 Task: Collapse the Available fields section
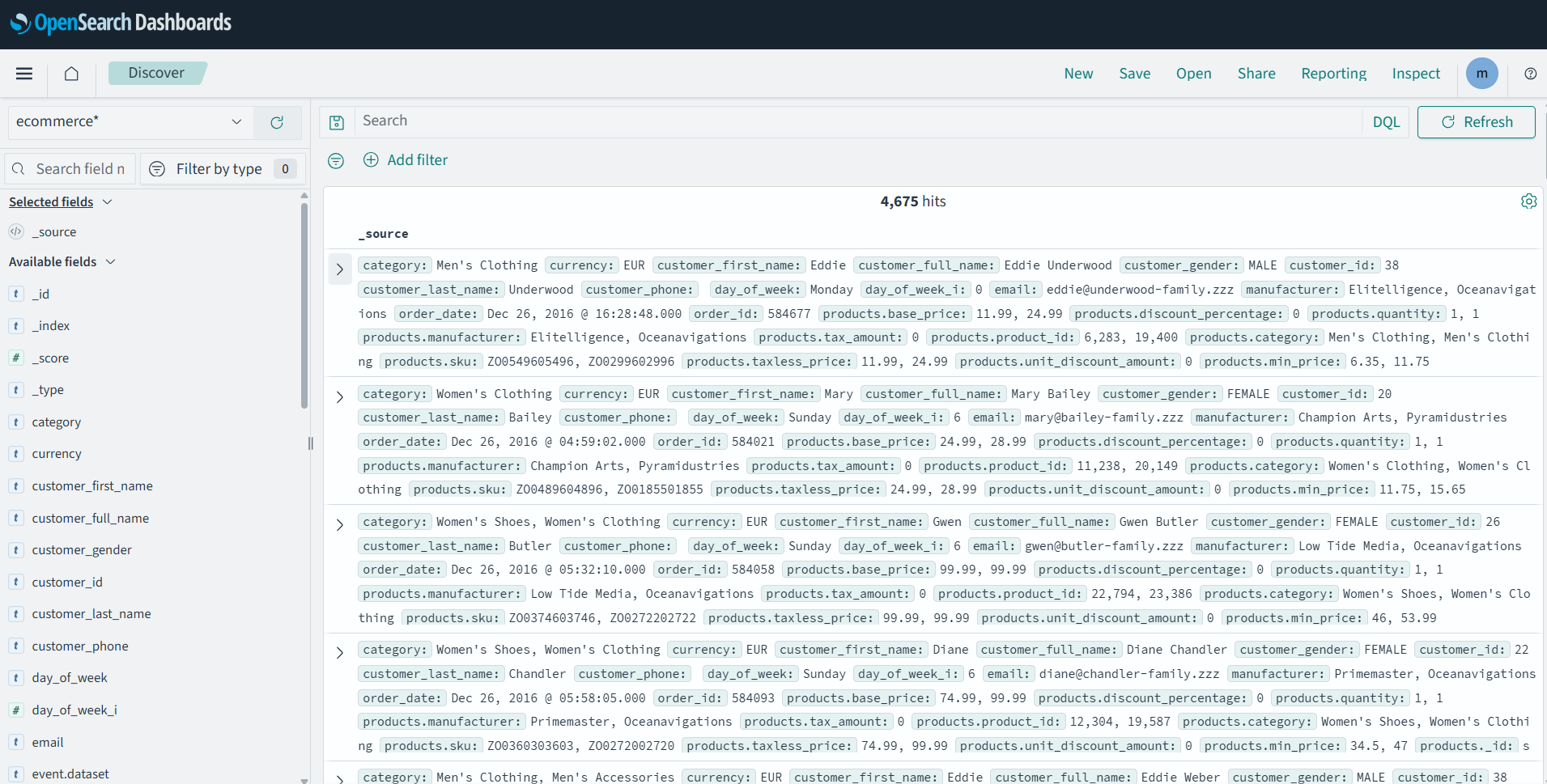(x=110, y=262)
